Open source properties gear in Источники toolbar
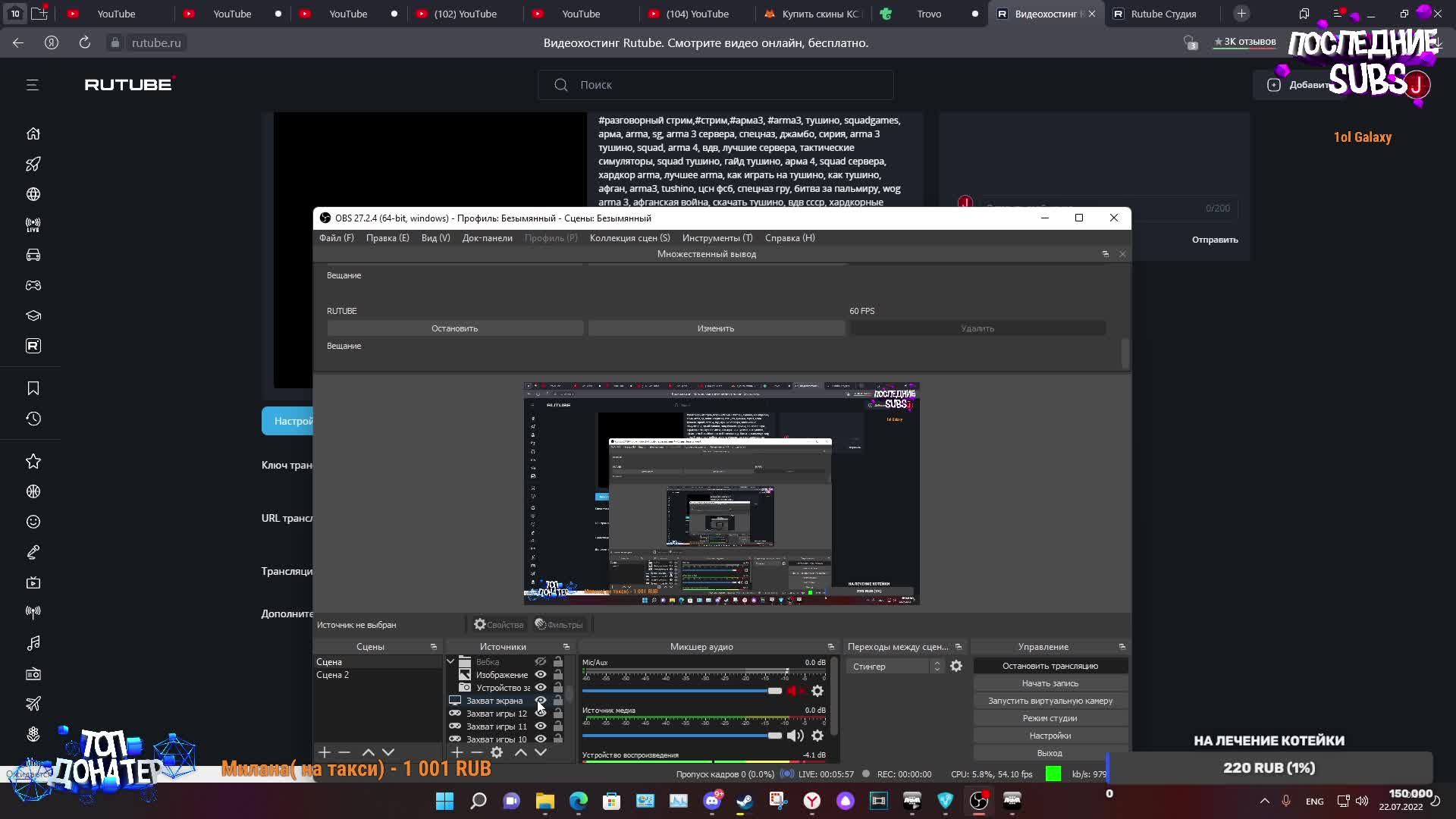Viewport: 1456px width, 819px height. pos(497,752)
